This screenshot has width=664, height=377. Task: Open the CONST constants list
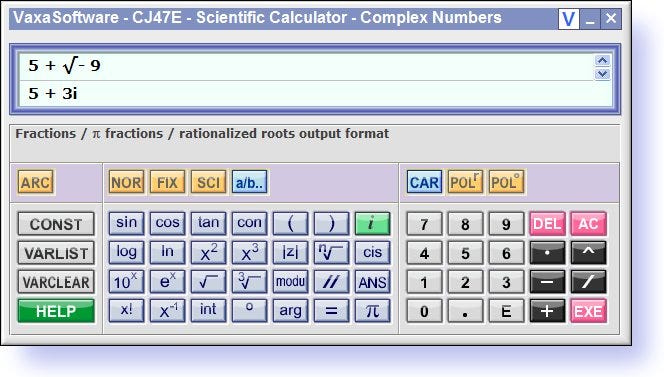tap(56, 224)
